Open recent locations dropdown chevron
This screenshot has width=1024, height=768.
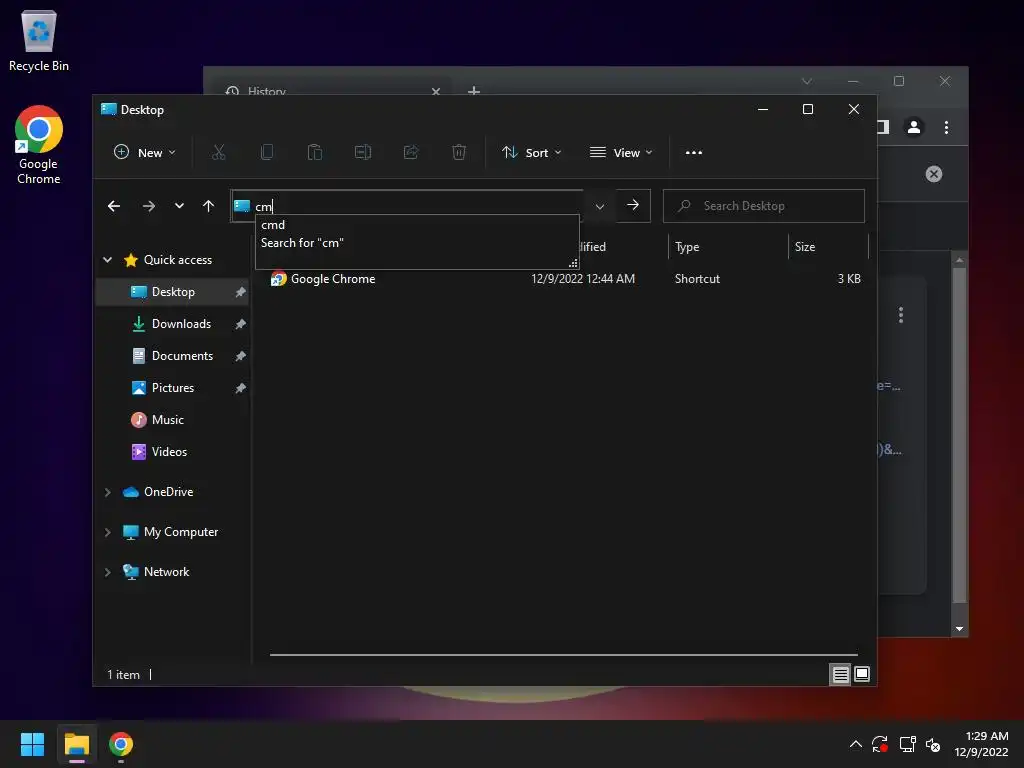point(179,206)
